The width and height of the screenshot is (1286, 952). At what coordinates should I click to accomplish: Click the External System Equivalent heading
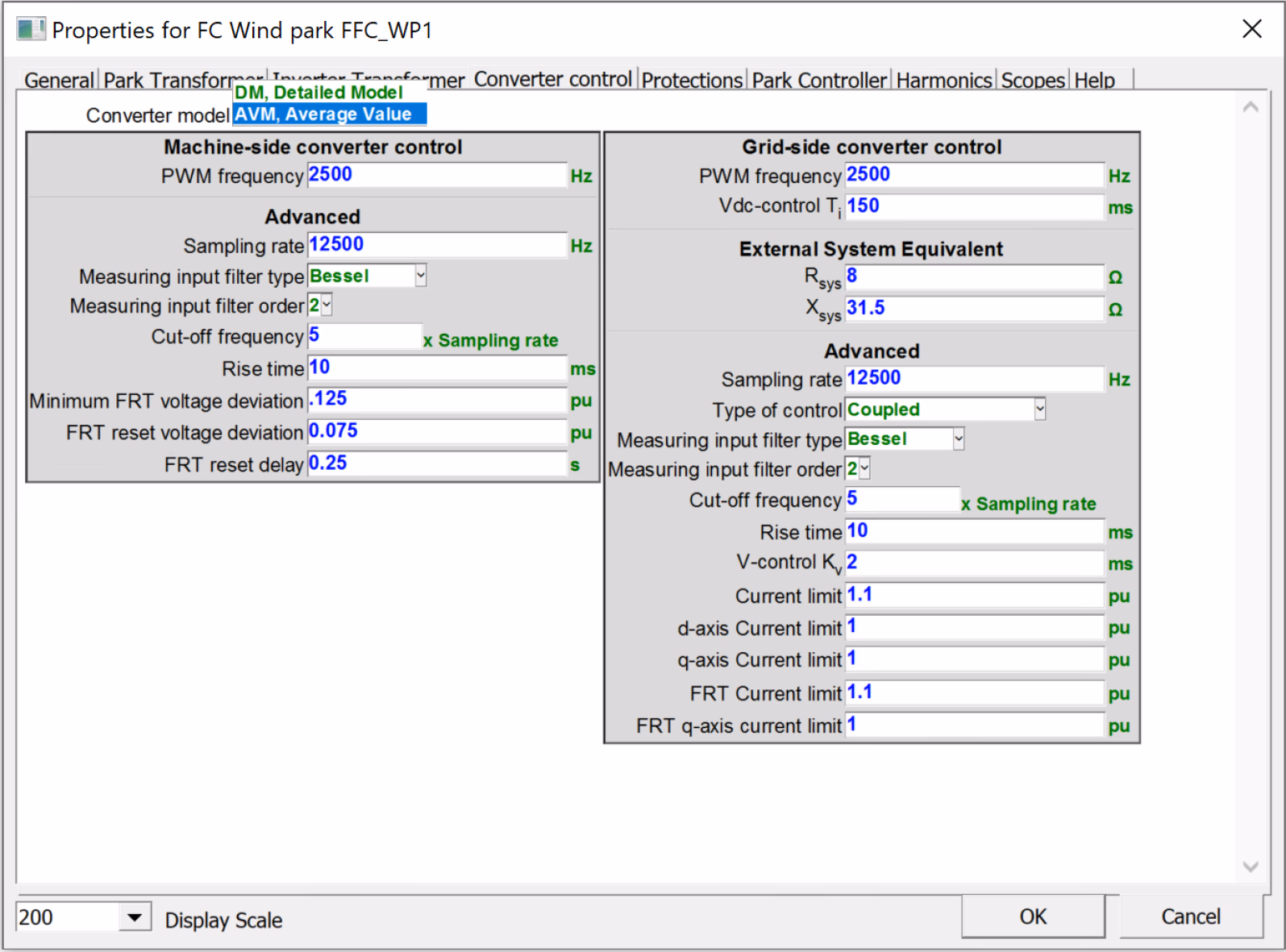[x=871, y=249]
